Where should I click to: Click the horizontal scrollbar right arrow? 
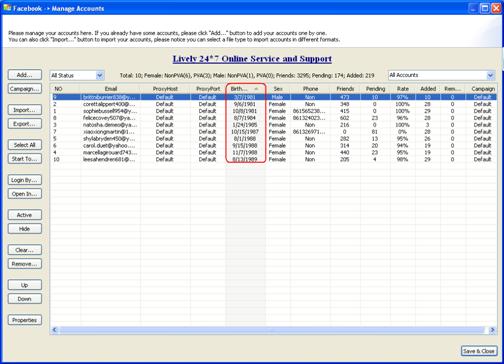click(492, 330)
